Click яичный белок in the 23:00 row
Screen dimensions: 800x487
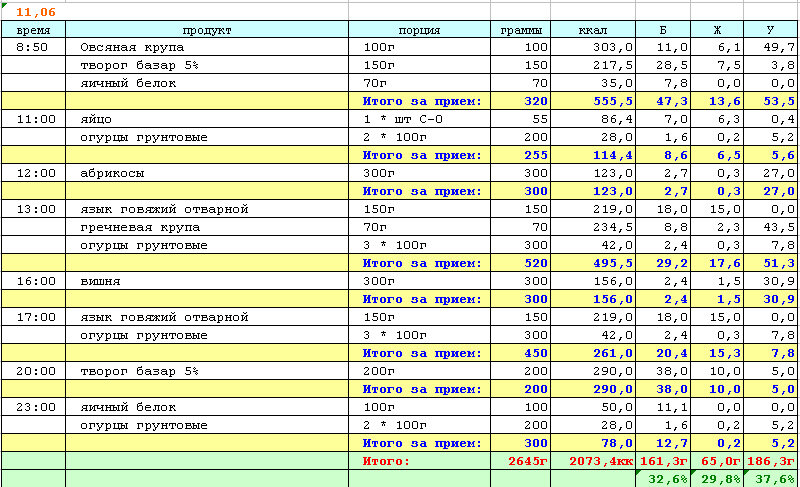pos(207,407)
